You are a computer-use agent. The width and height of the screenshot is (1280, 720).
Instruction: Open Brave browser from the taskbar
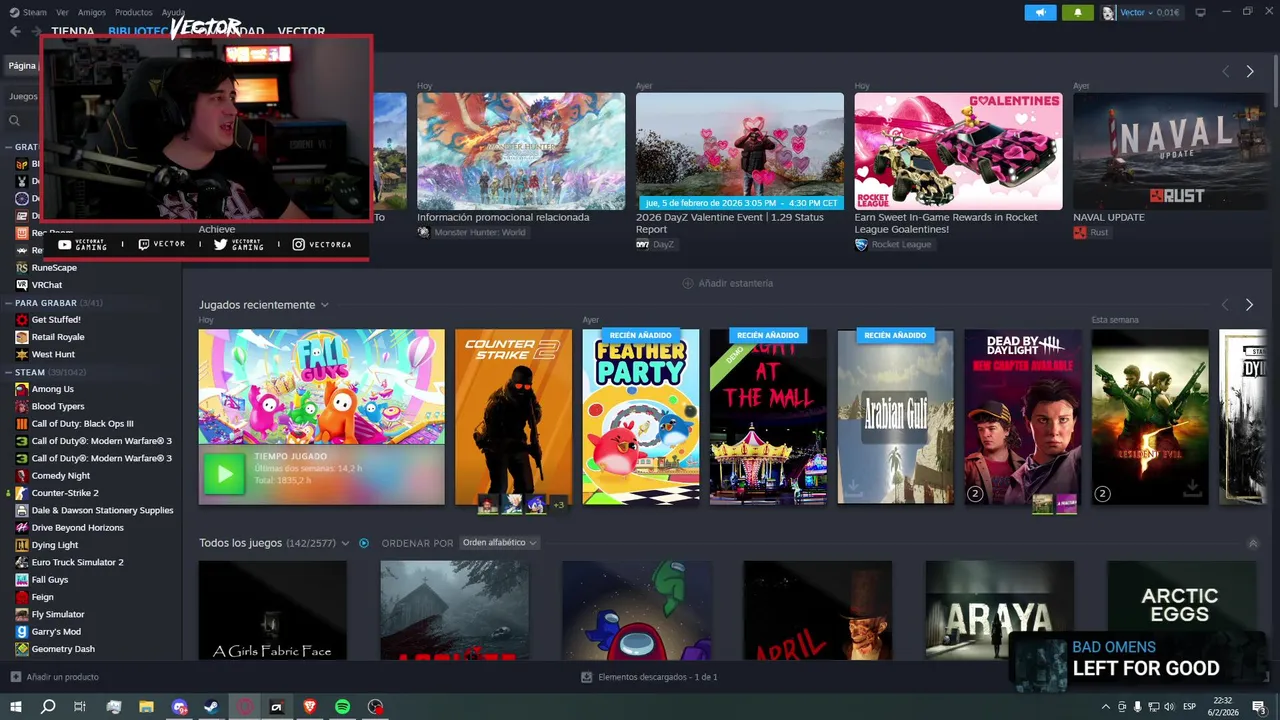tap(309, 707)
